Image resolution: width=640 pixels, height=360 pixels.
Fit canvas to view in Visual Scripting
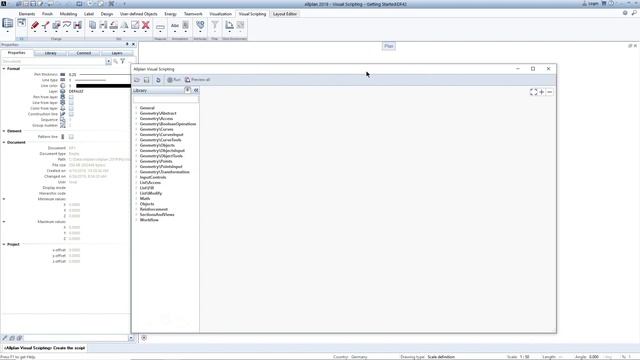click(533, 92)
